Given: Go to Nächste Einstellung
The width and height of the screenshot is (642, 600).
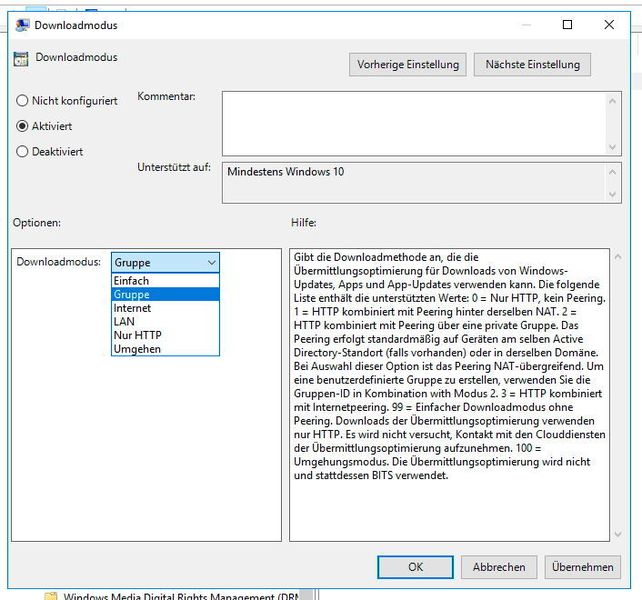Looking at the screenshot, I should [x=532, y=64].
